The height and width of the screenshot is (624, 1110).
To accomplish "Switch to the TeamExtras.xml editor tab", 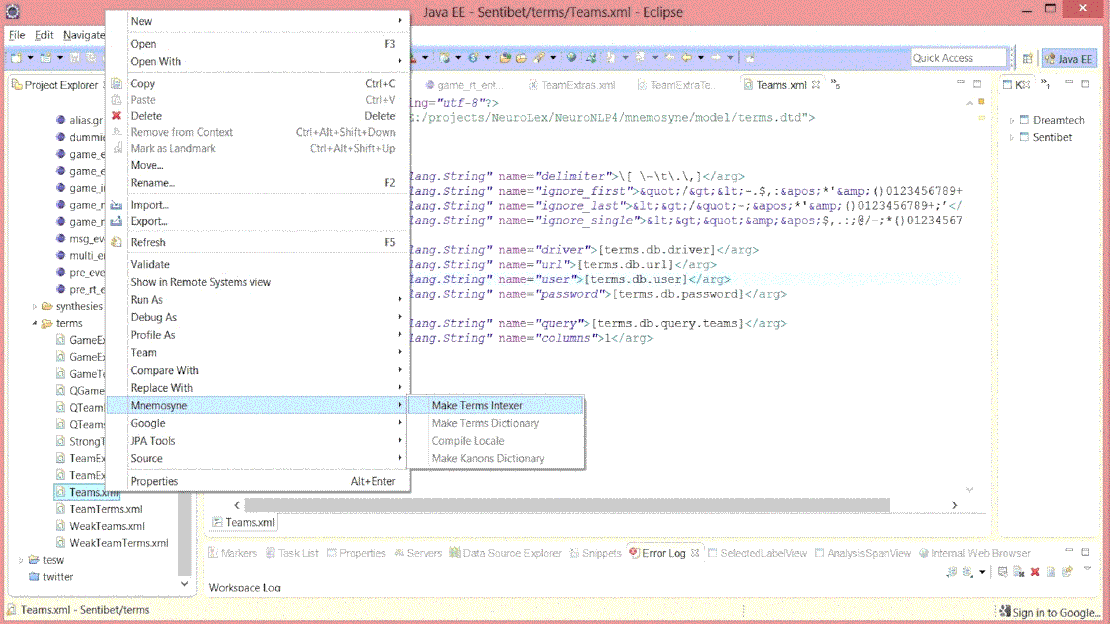I will (x=573, y=85).
